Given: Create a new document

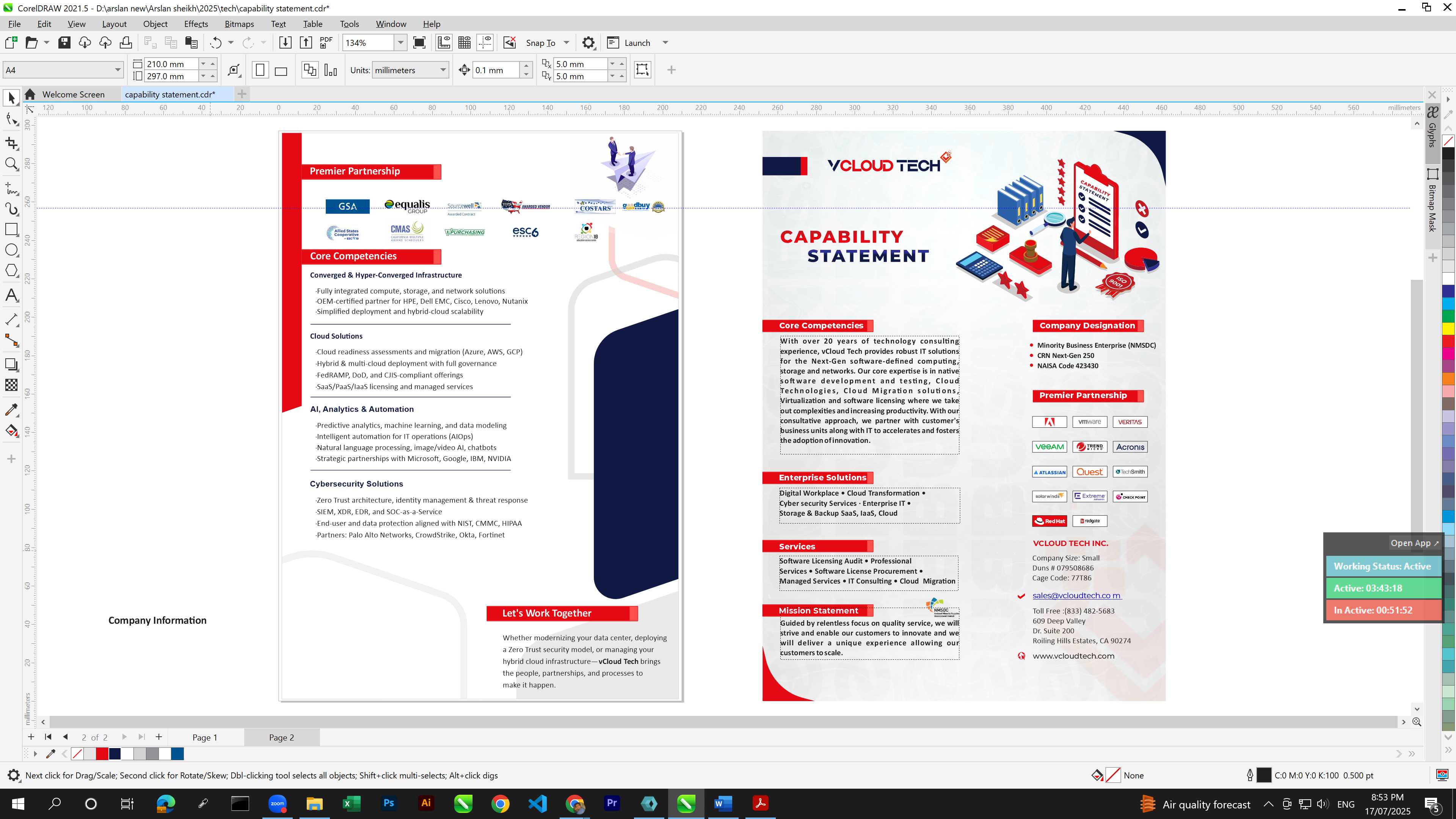Looking at the screenshot, I should [11, 42].
